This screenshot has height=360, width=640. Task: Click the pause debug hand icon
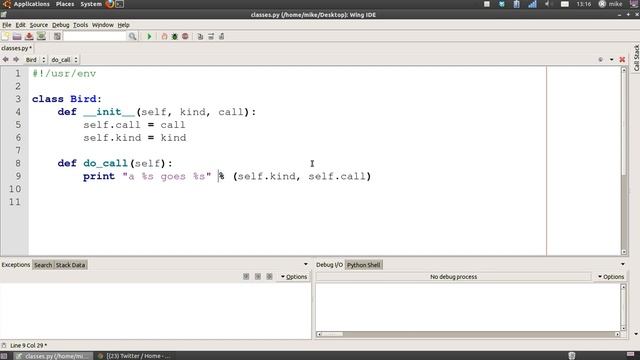pyautogui.click(x=164, y=36)
